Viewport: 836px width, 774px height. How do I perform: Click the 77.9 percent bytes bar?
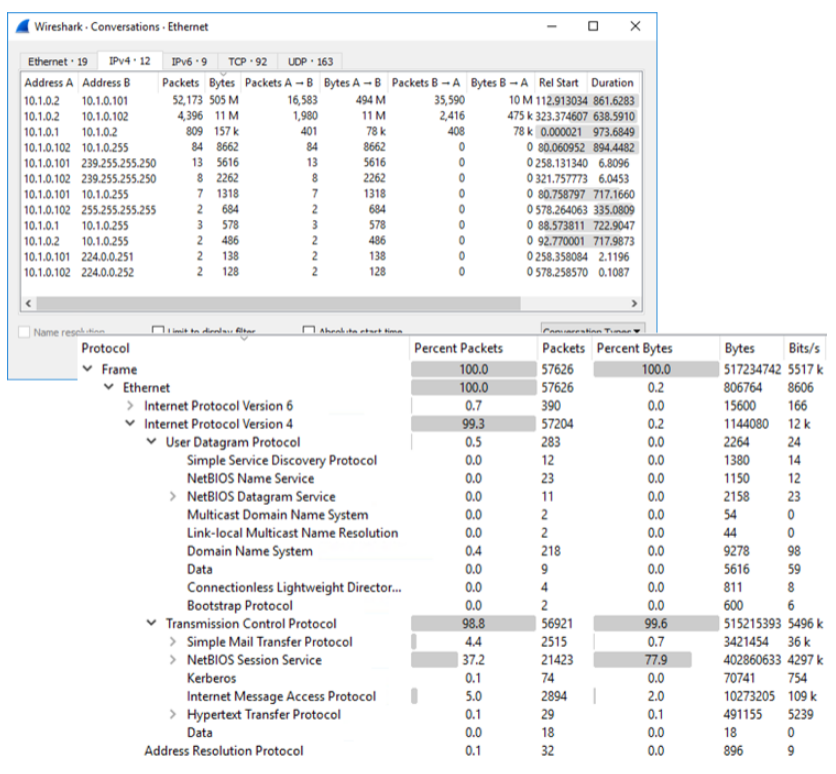click(642, 660)
